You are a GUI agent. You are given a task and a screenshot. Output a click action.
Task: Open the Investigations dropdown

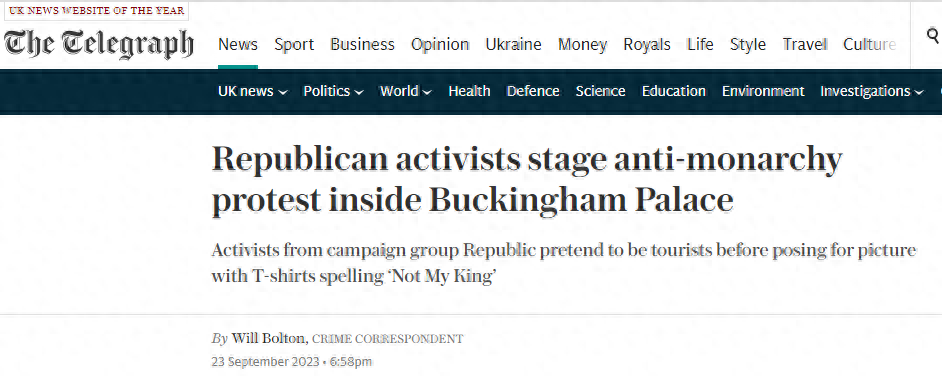[872, 91]
